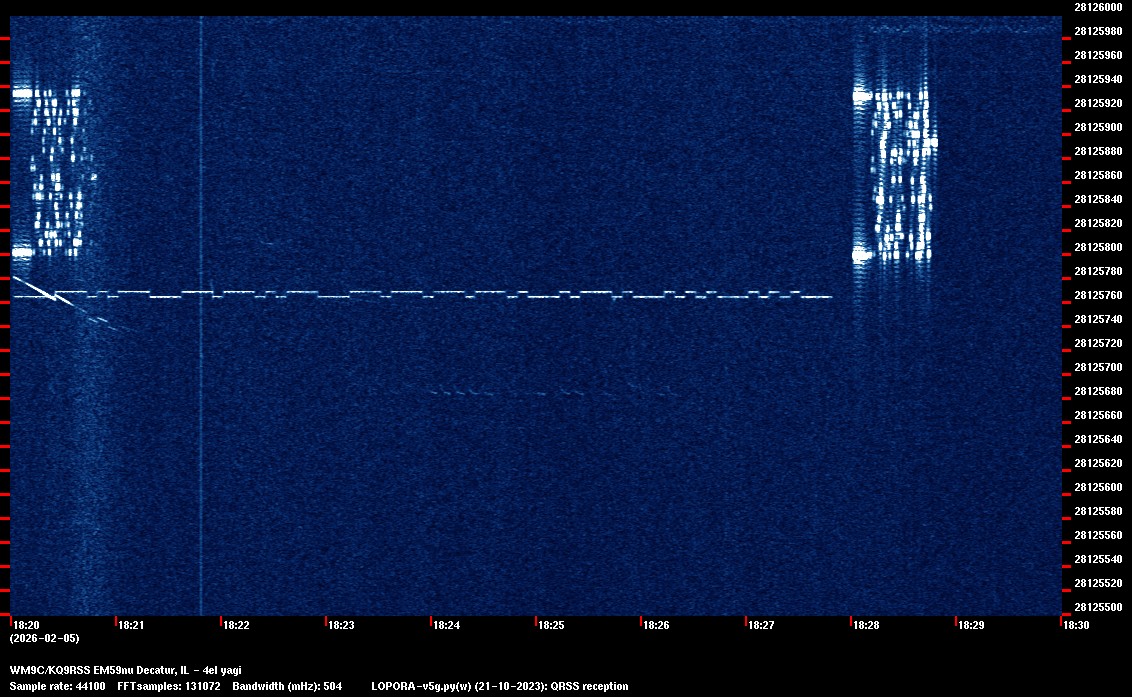Click the Sample rate: 44100 text
Image resolution: width=1132 pixels, height=697 pixels.
[57, 686]
